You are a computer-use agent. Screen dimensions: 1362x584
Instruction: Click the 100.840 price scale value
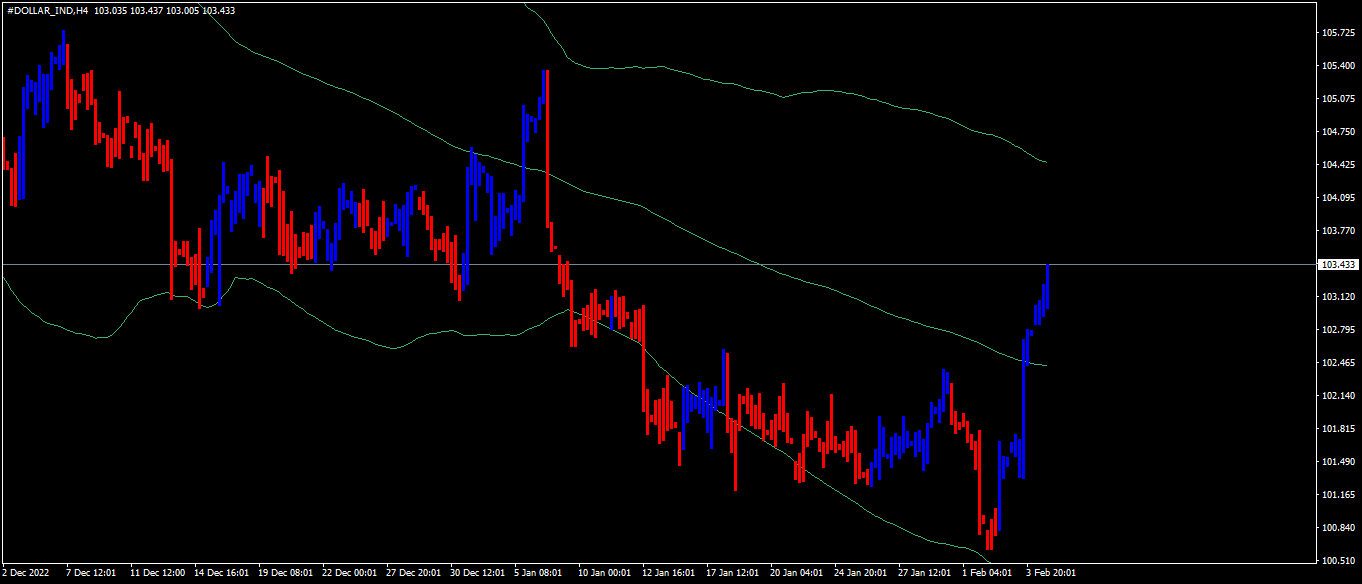1338,528
